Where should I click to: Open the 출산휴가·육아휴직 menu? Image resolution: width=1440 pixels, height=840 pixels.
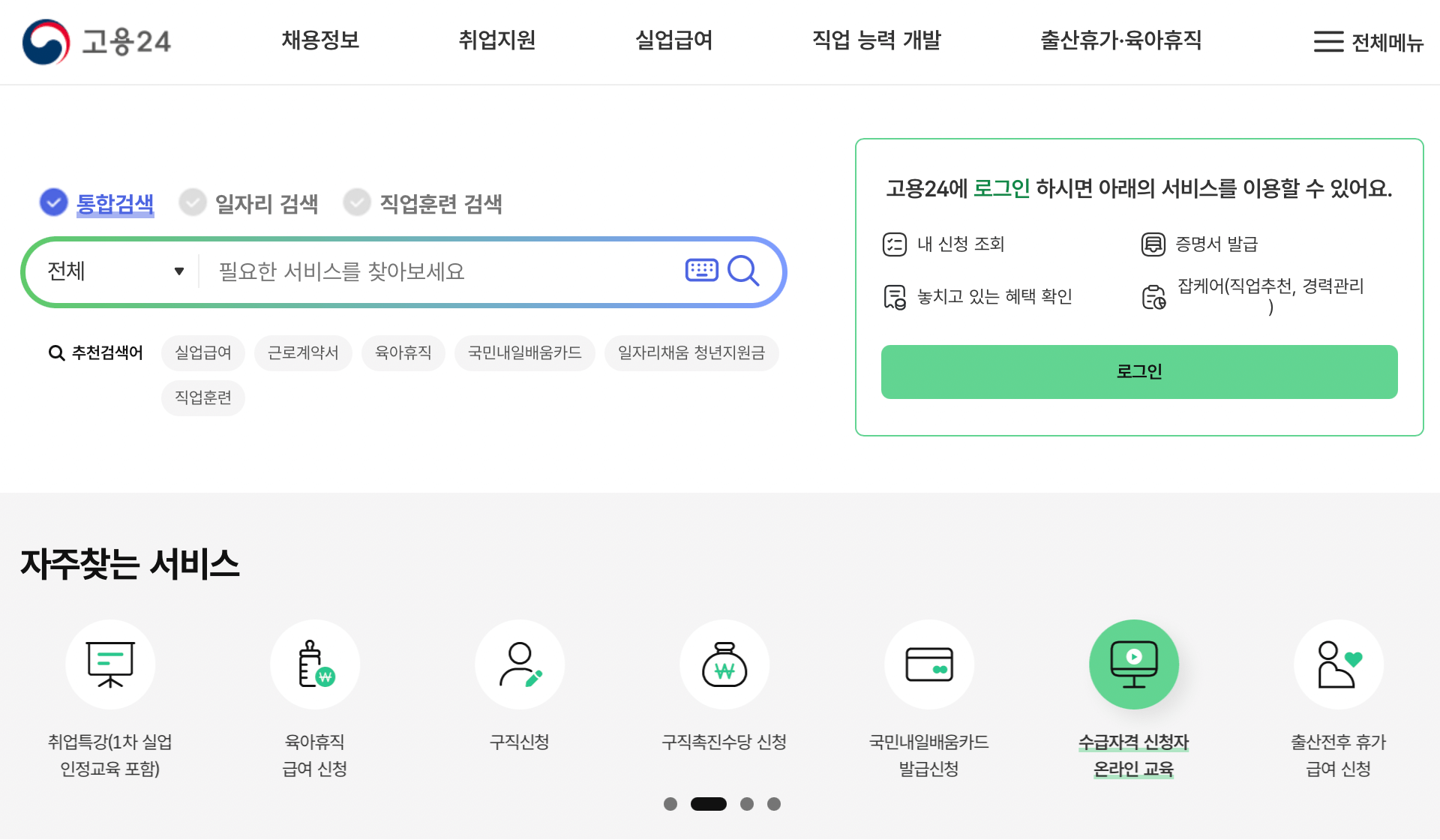[x=1121, y=41]
